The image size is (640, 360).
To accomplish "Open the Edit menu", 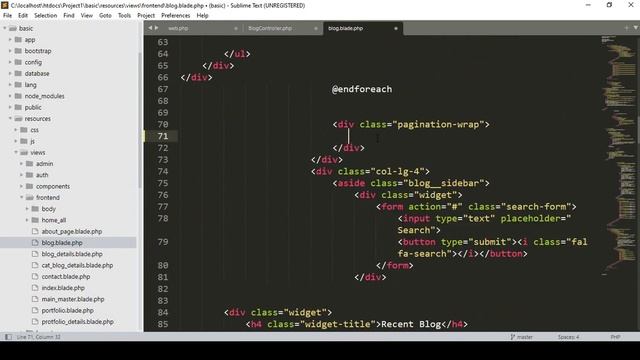I will 23,16.
